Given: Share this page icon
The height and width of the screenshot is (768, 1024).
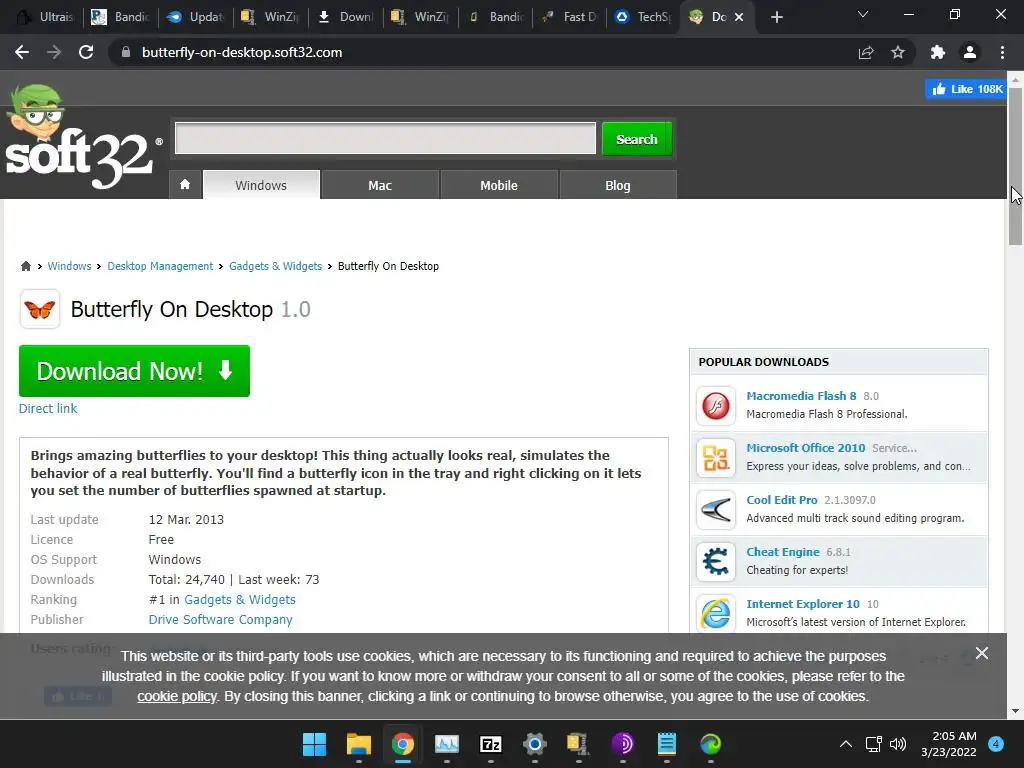Looking at the screenshot, I should tap(866, 52).
